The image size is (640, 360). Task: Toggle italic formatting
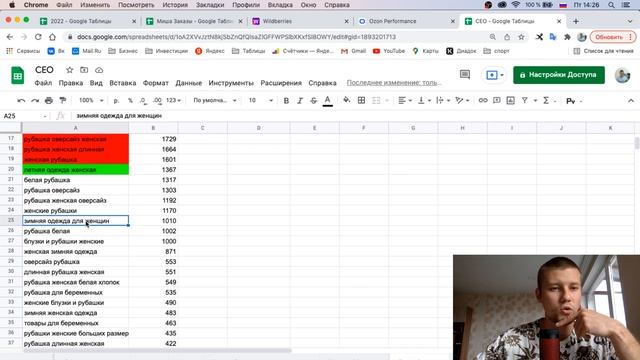[x=300, y=100]
